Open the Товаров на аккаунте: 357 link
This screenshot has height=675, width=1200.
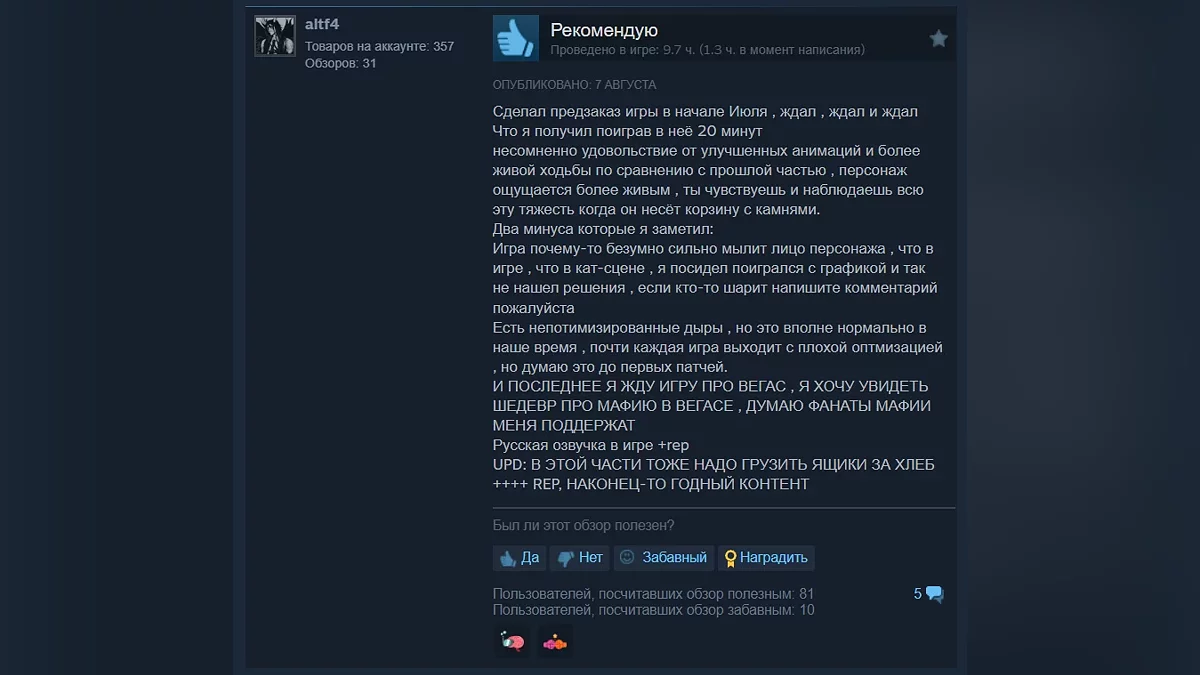point(379,46)
